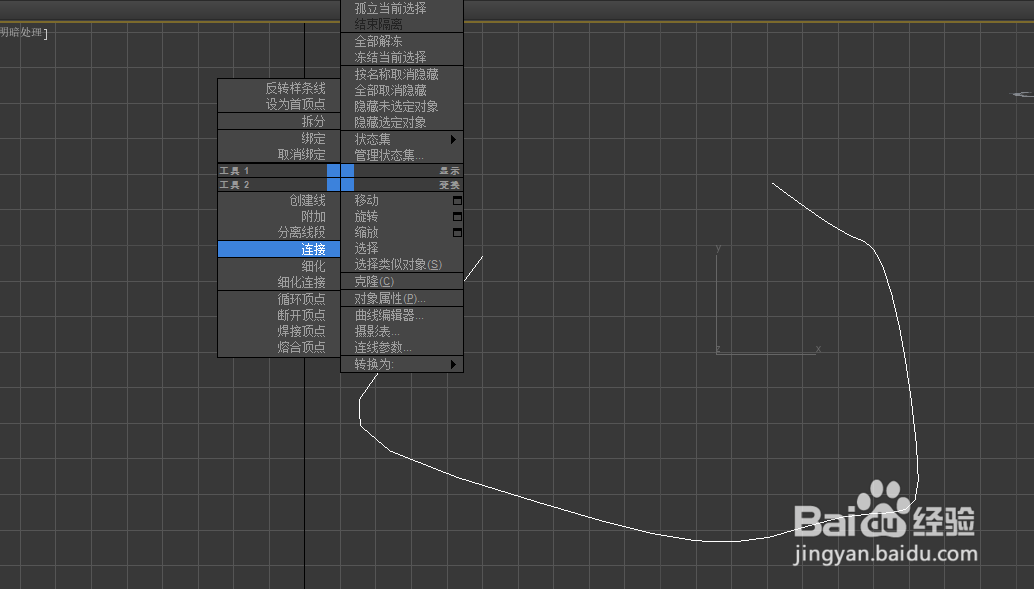Expand the 转换为 submenu arrow
1034x589 pixels.
pos(453,364)
